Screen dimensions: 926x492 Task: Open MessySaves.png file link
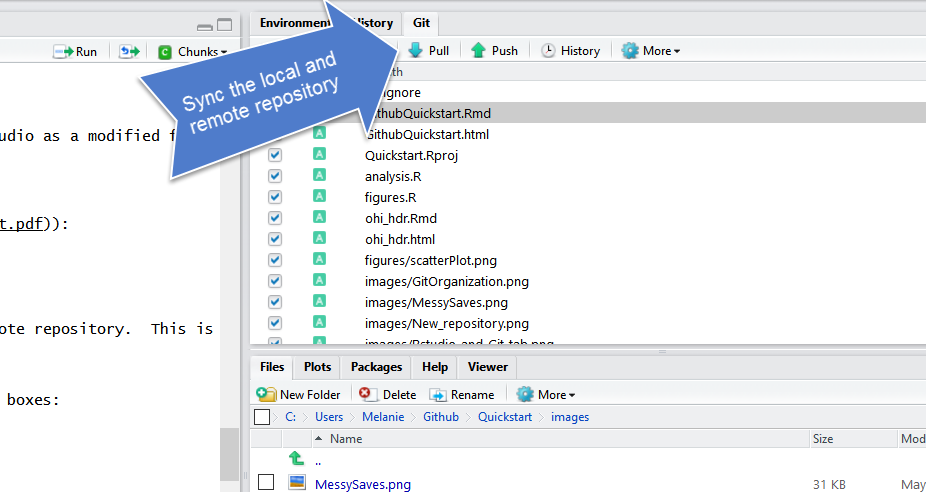pos(363,485)
